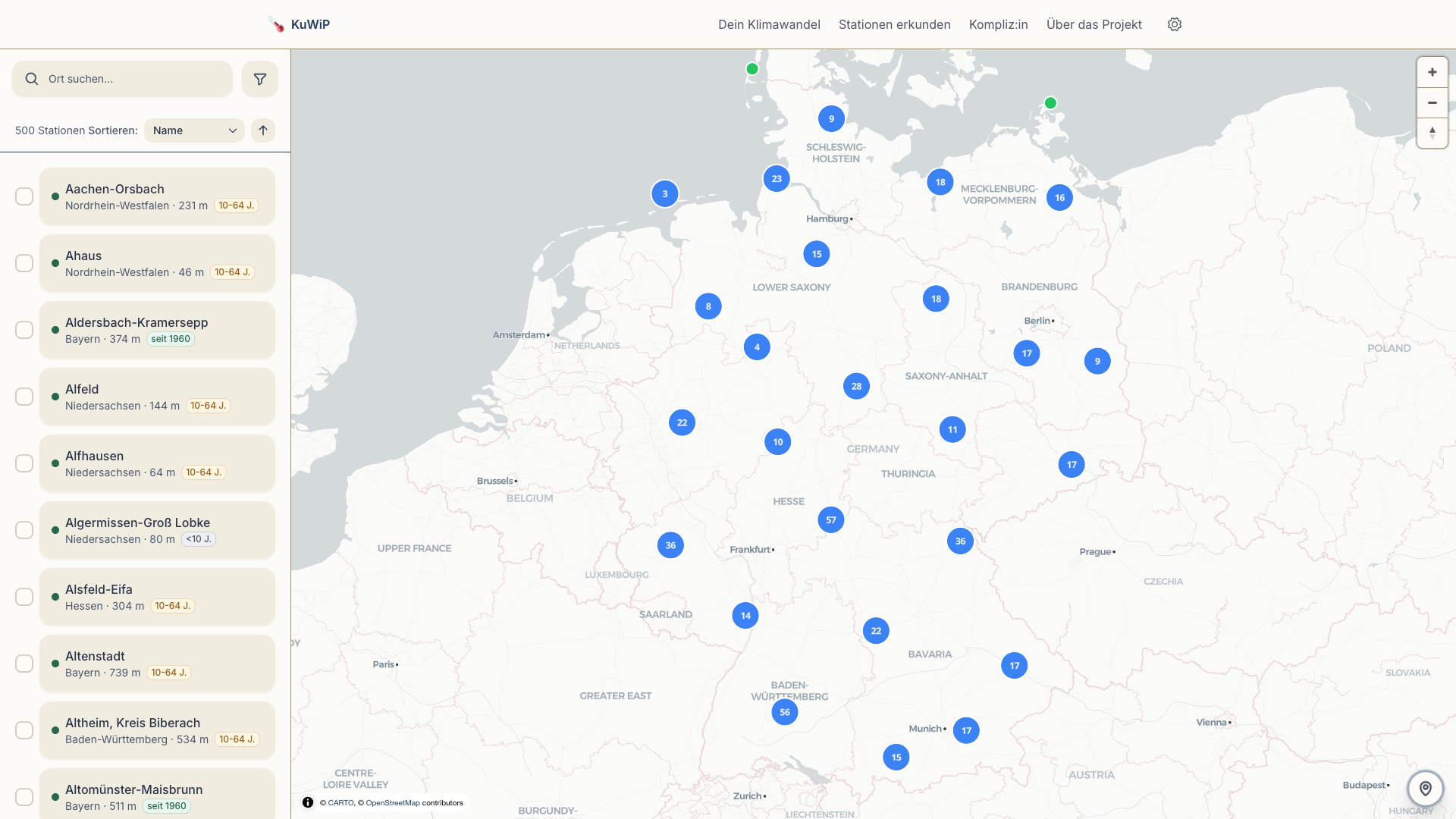Check the checkbox for Aachen-Orsbach
The height and width of the screenshot is (819, 1456).
[24, 196]
